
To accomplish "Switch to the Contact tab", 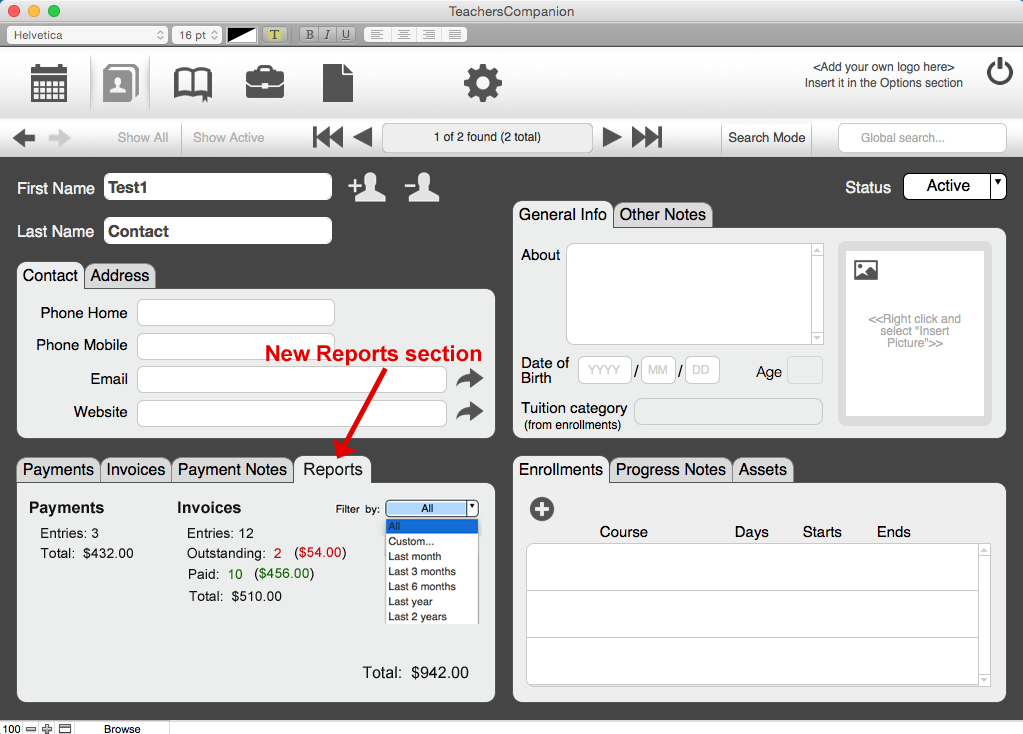I will [50, 275].
